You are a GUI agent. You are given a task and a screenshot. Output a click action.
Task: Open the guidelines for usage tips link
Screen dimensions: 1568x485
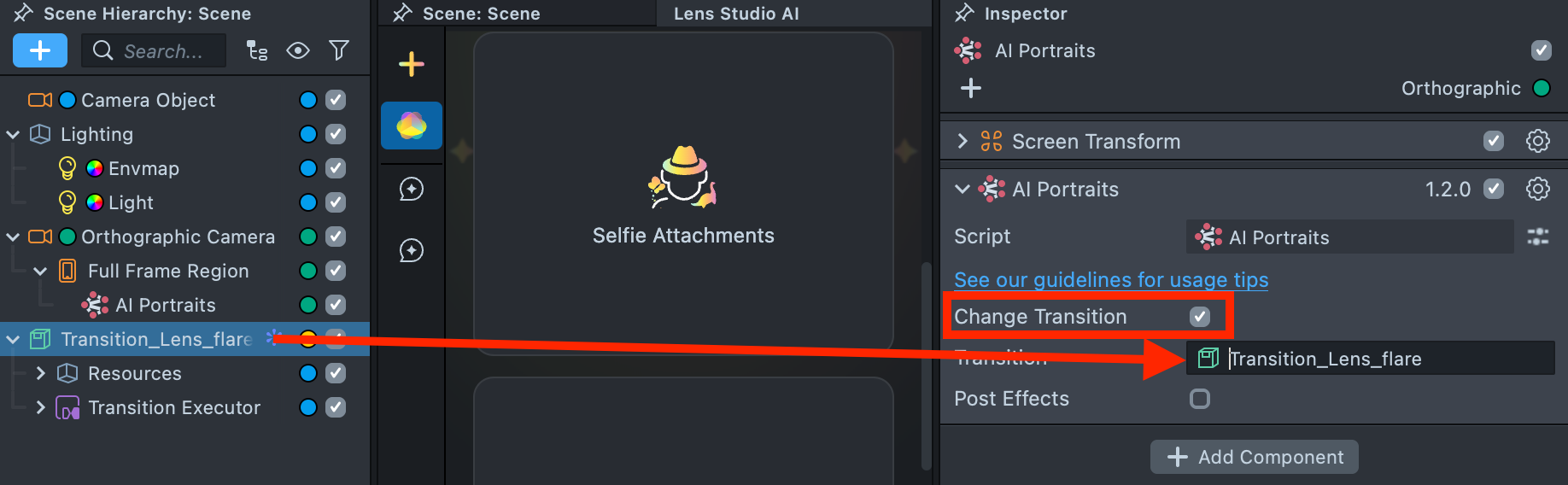click(1110, 280)
